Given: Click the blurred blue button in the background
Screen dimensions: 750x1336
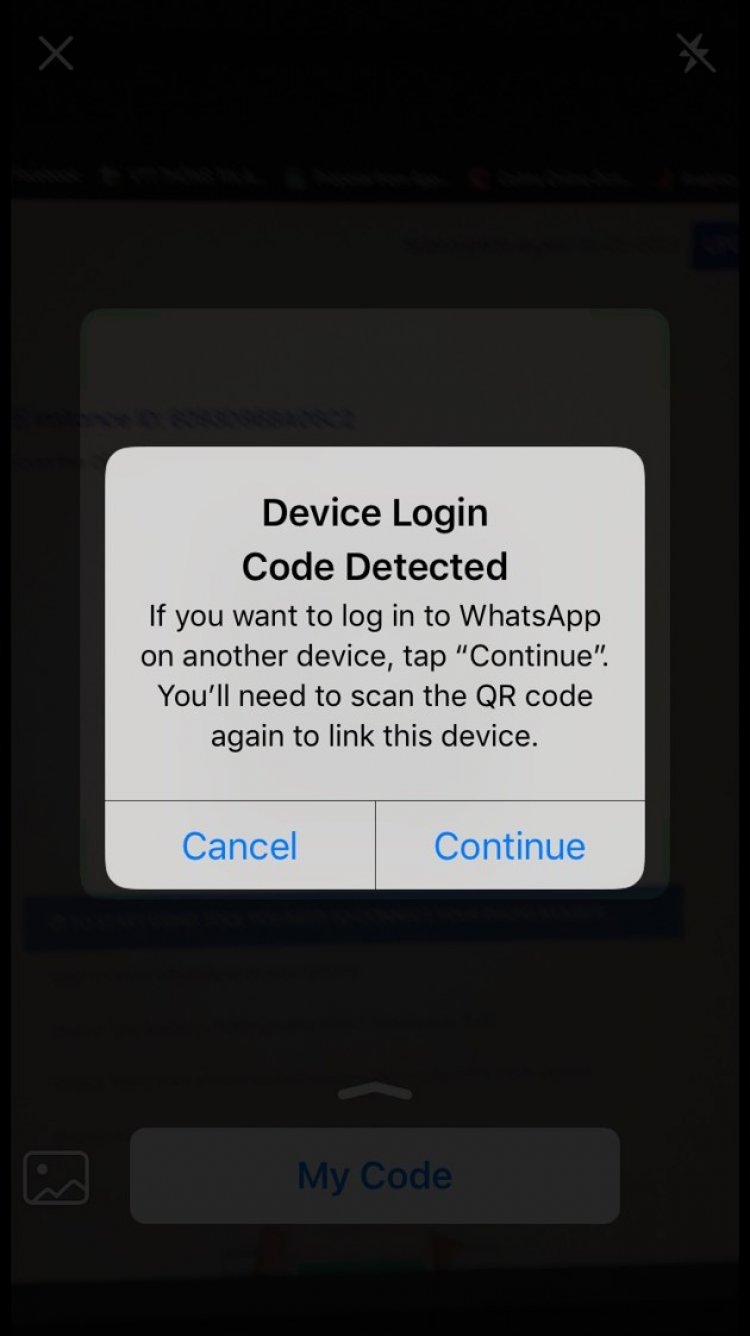Looking at the screenshot, I should [x=716, y=245].
